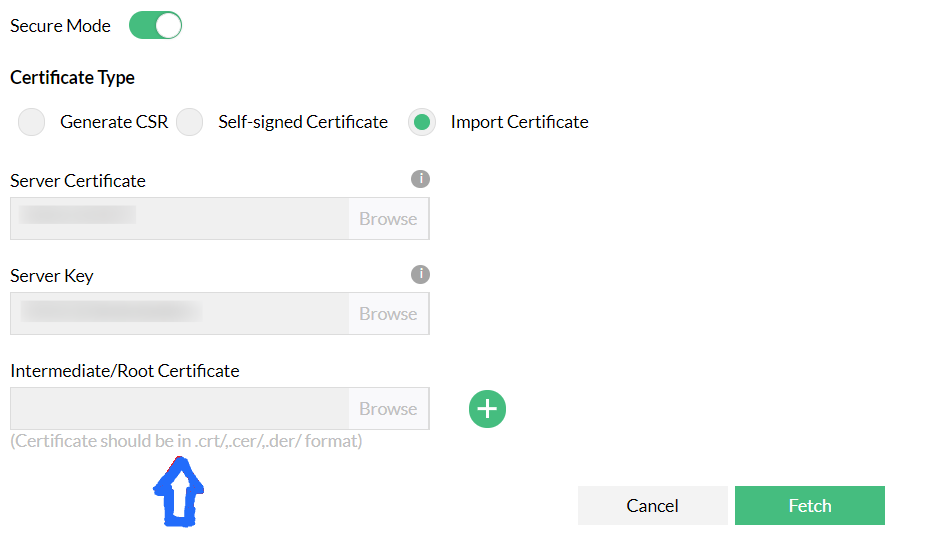
Task: Cancel the certificate import
Action: [652, 506]
